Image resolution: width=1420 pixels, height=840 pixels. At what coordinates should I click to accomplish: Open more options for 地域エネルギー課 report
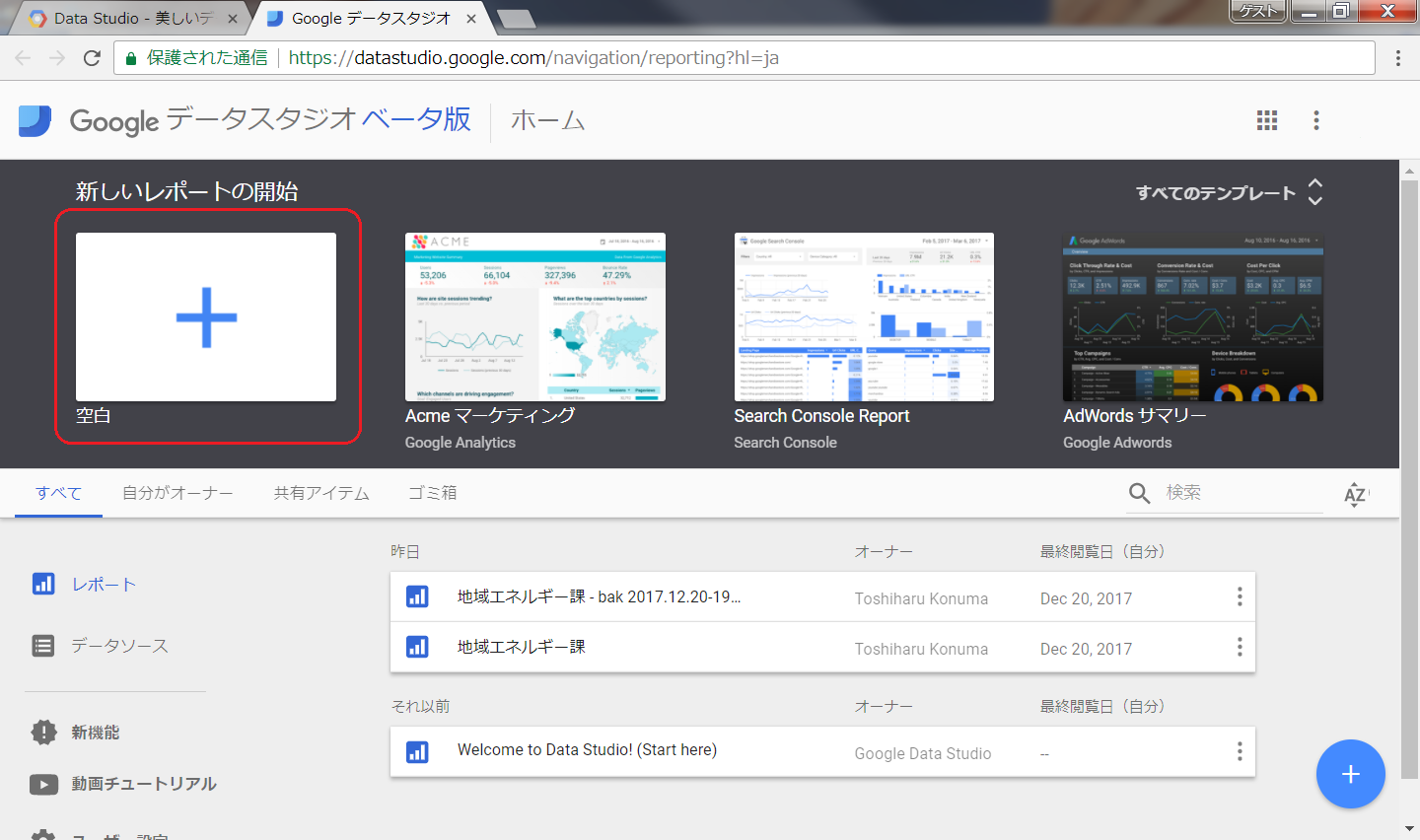tap(1240, 647)
